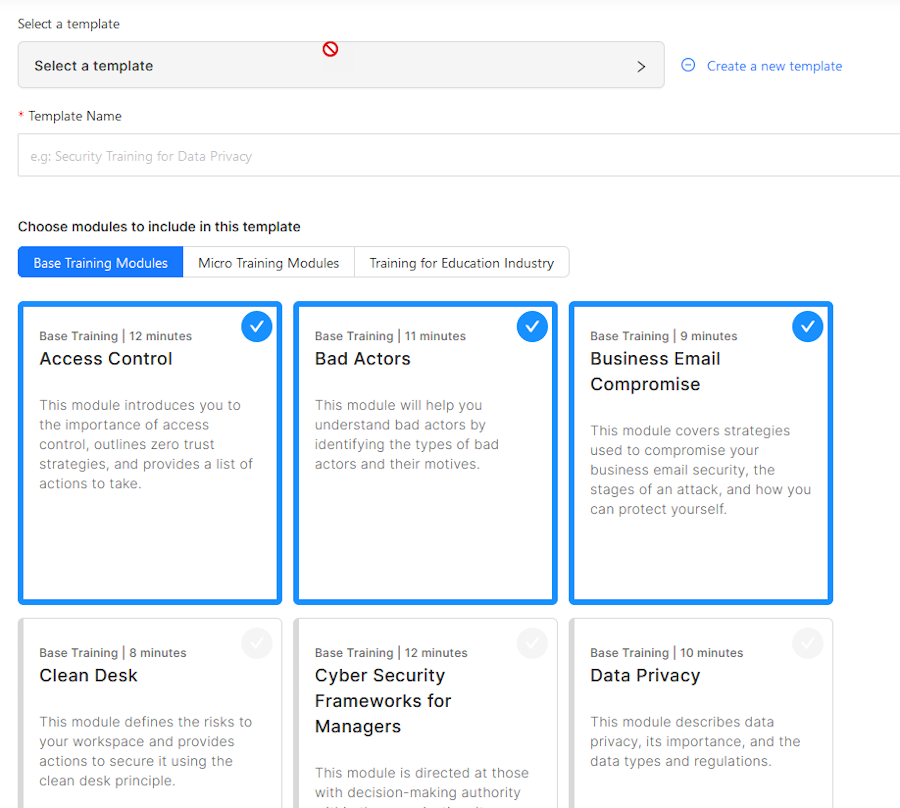Uncheck the Business Email Compromise checkmark
900x808 pixels.
(808, 327)
